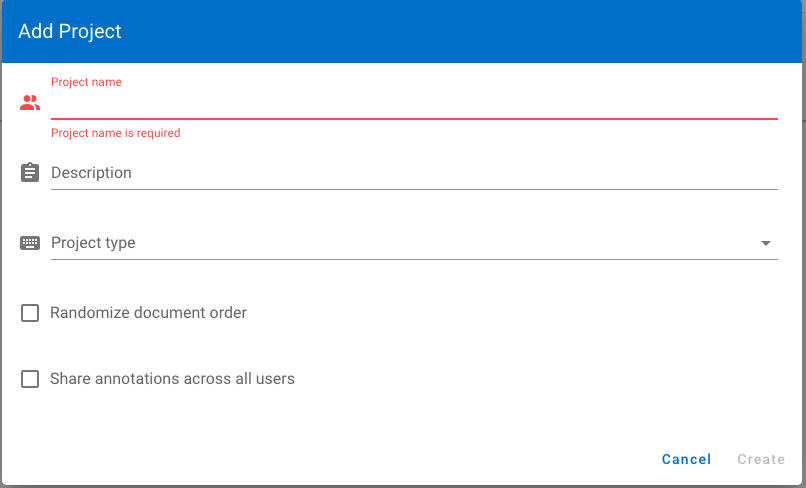
Task: Click the keyboard icon beside Project type
Action: [30, 243]
